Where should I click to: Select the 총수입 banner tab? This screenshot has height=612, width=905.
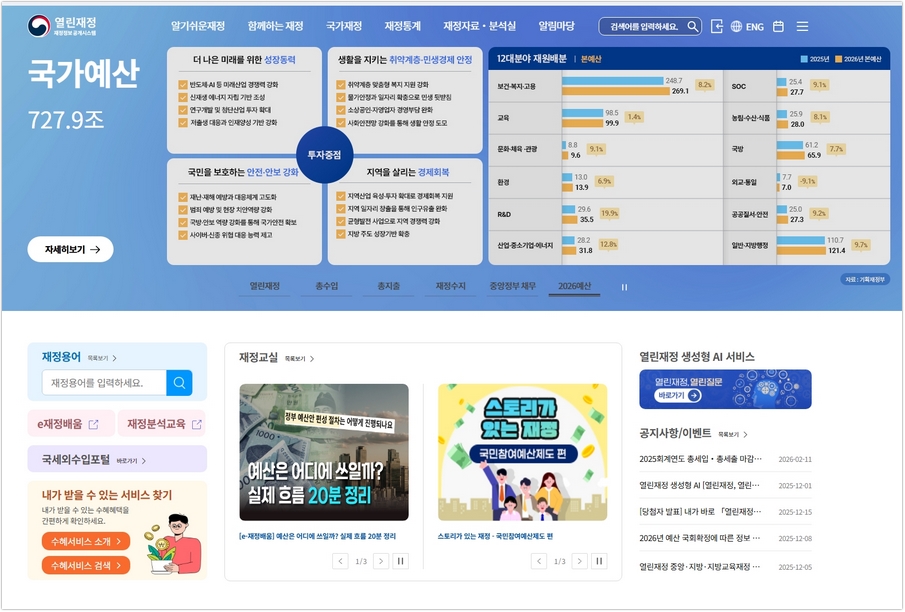point(326,287)
